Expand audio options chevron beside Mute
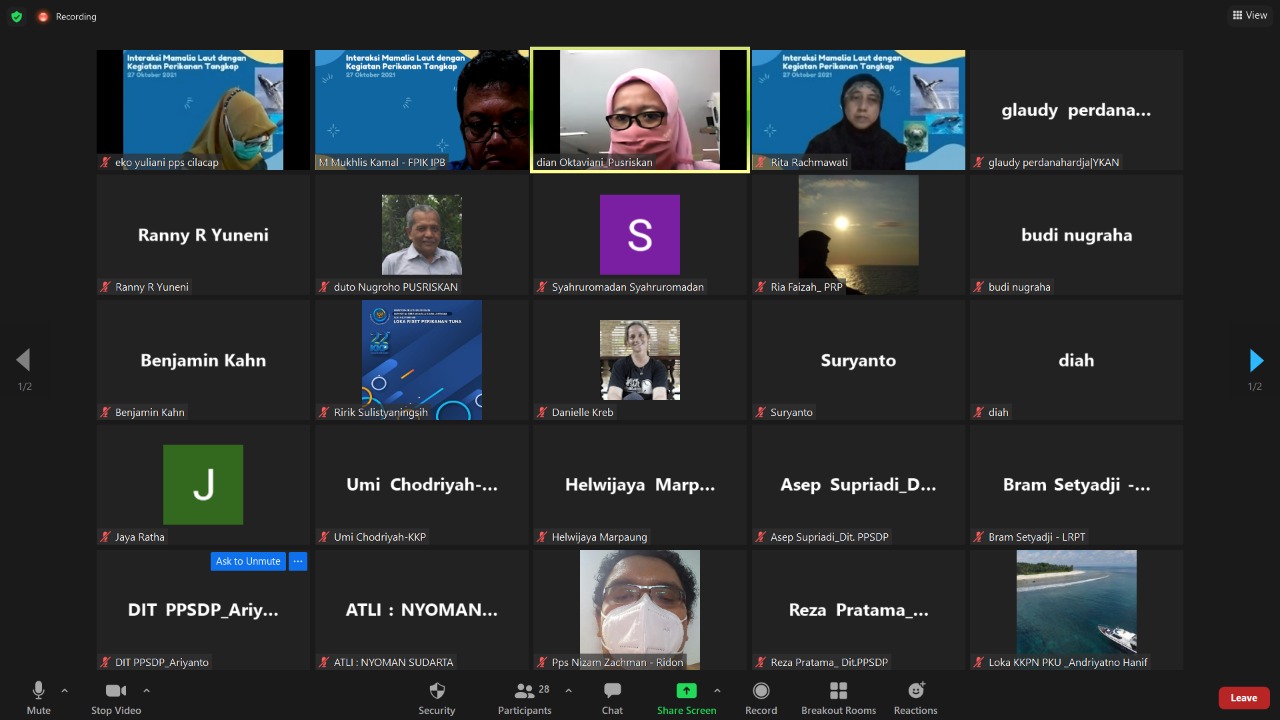Viewport: 1280px width, 720px height. (65, 690)
